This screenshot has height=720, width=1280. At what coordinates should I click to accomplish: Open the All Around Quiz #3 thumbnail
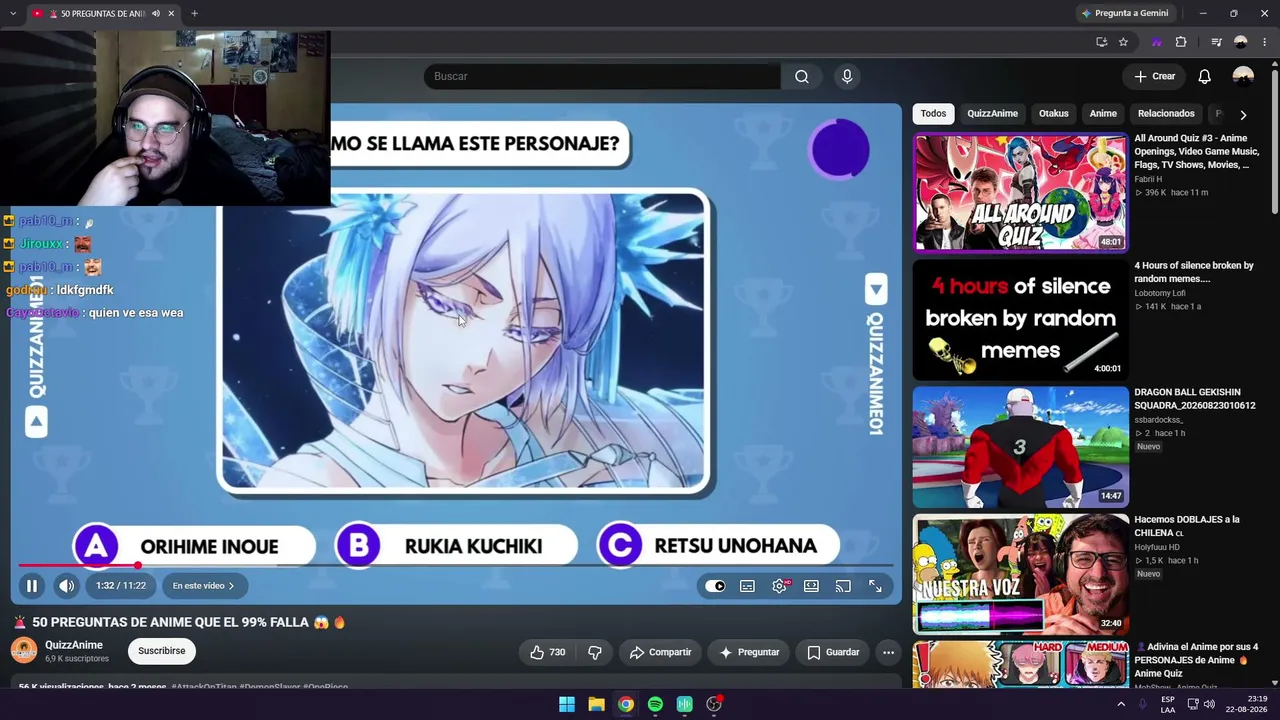(1020, 191)
